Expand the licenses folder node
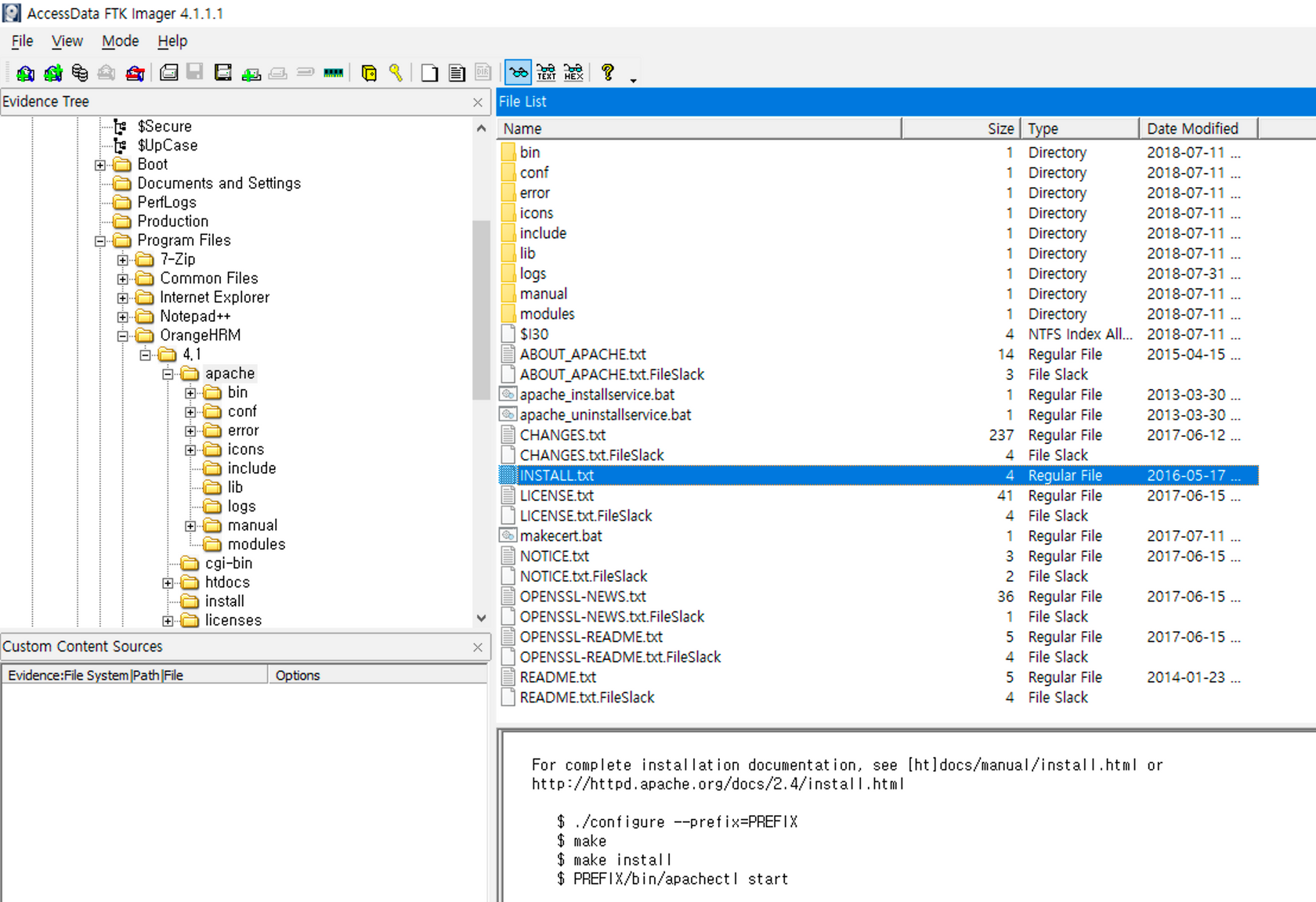Viewport: 1316px width, 902px height. pyautogui.click(x=168, y=621)
